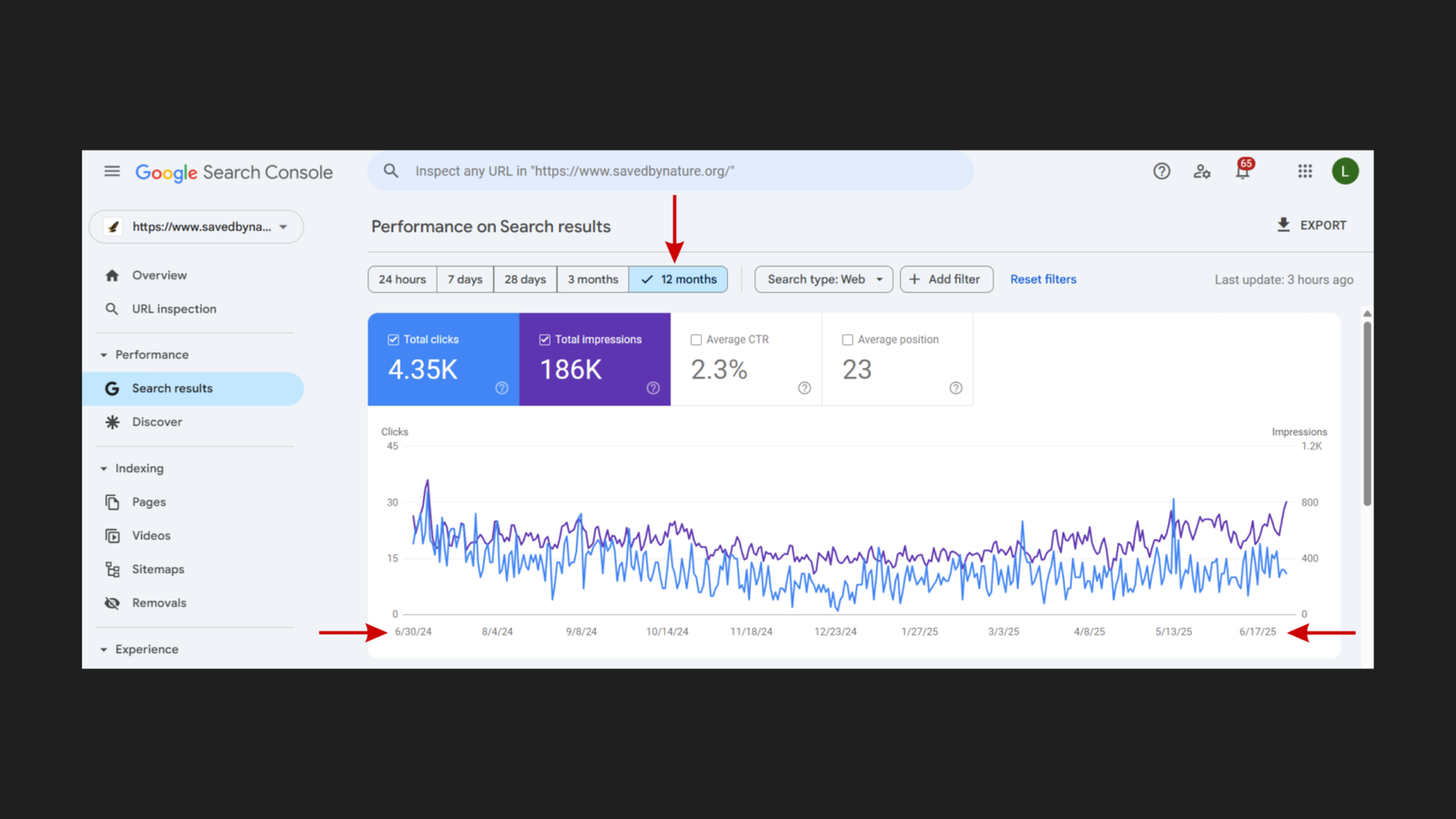Open the Removals section
This screenshot has width=1456, height=819.
tap(159, 602)
